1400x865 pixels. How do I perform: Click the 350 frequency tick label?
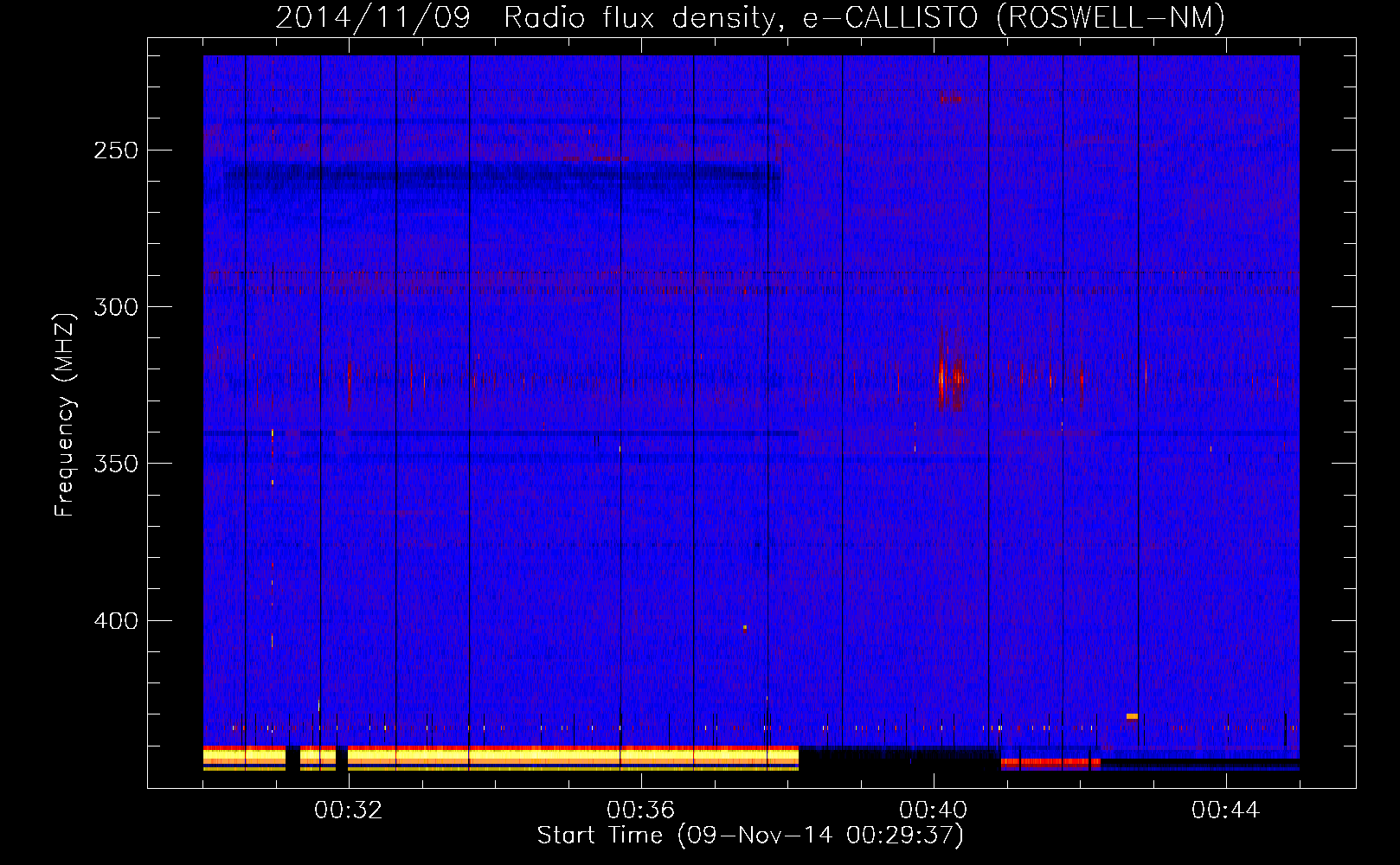(x=116, y=464)
